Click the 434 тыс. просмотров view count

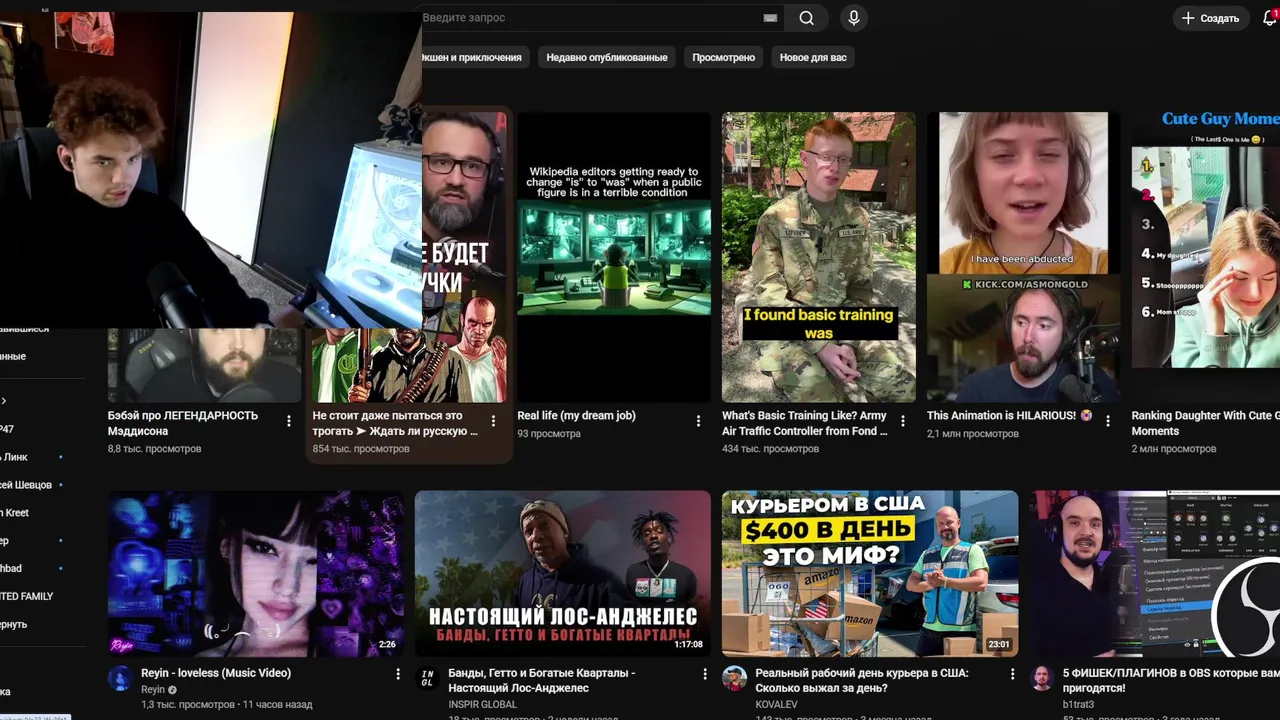click(x=770, y=449)
